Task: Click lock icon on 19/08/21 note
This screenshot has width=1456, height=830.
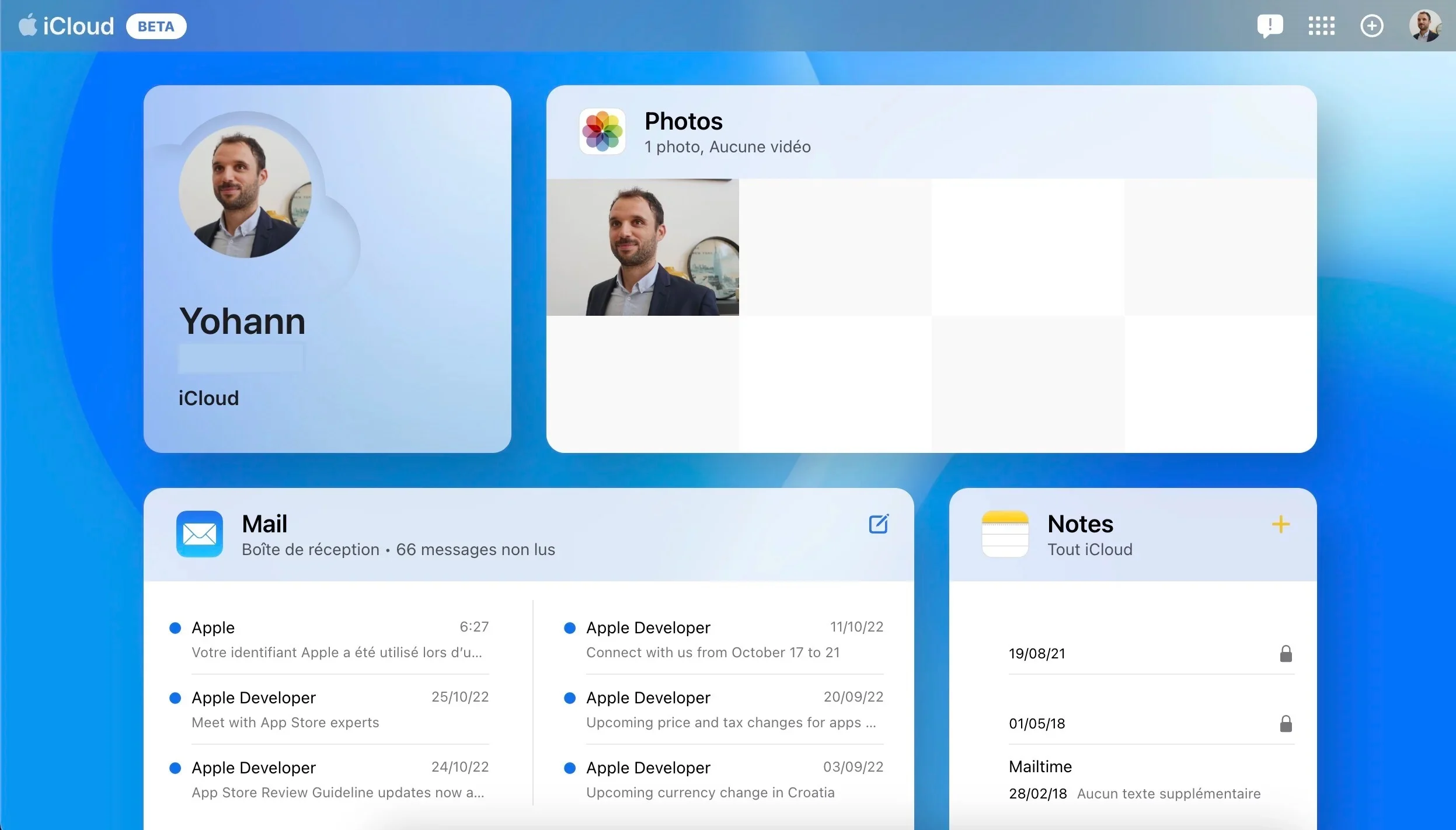Action: pyautogui.click(x=1286, y=654)
